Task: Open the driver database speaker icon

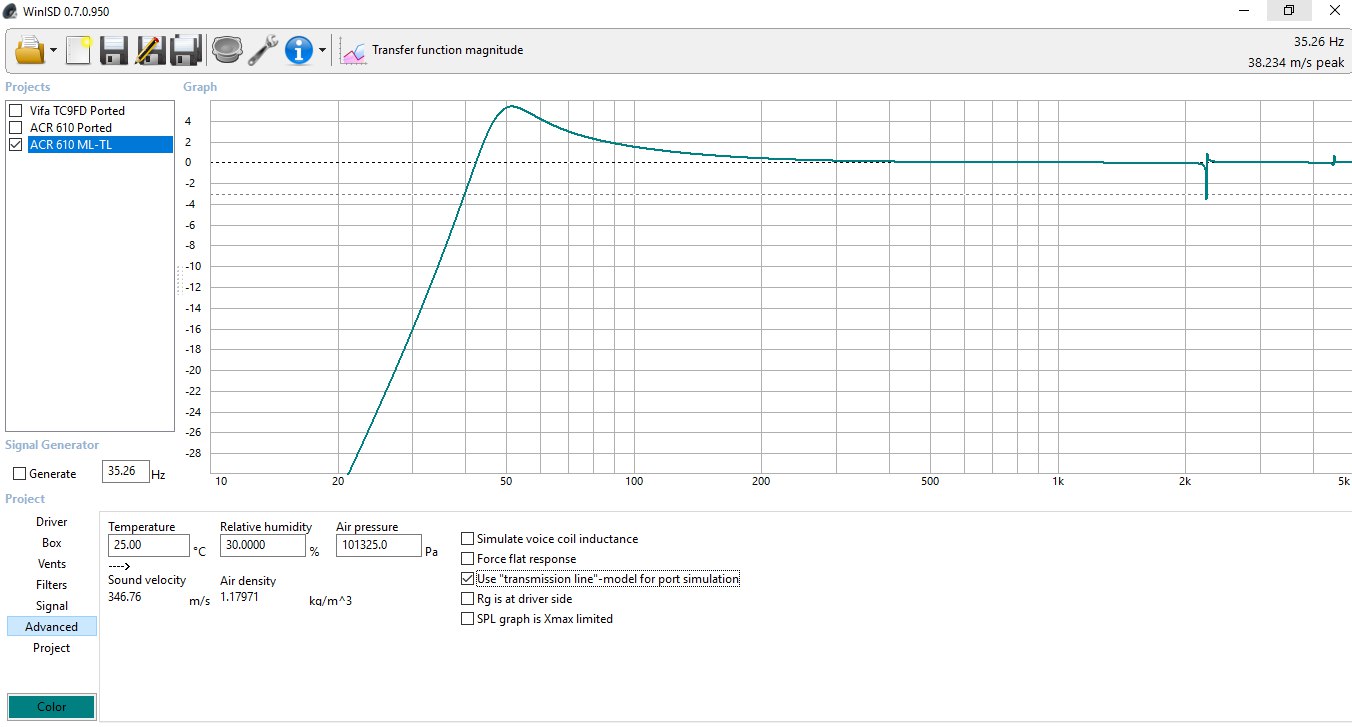Action: pyautogui.click(x=227, y=49)
